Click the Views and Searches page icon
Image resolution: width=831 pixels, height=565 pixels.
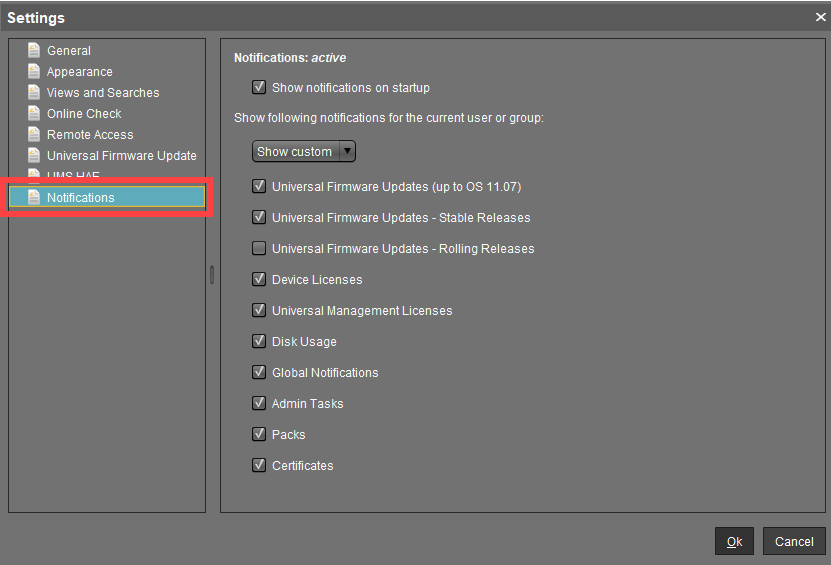pyautogui.click(x=34, y=92)
